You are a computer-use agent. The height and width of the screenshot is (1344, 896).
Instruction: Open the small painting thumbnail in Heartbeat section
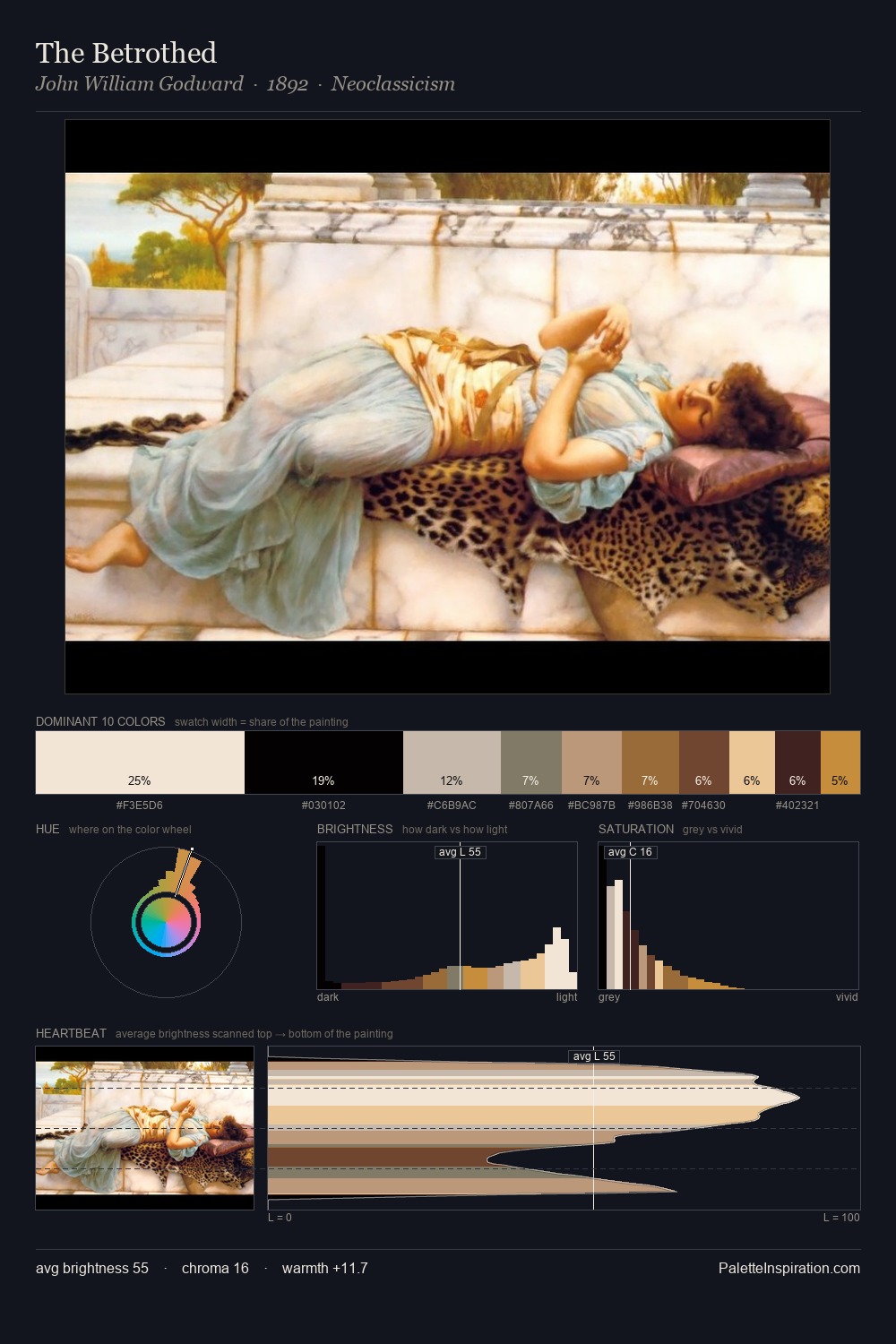click(145, 1128)
